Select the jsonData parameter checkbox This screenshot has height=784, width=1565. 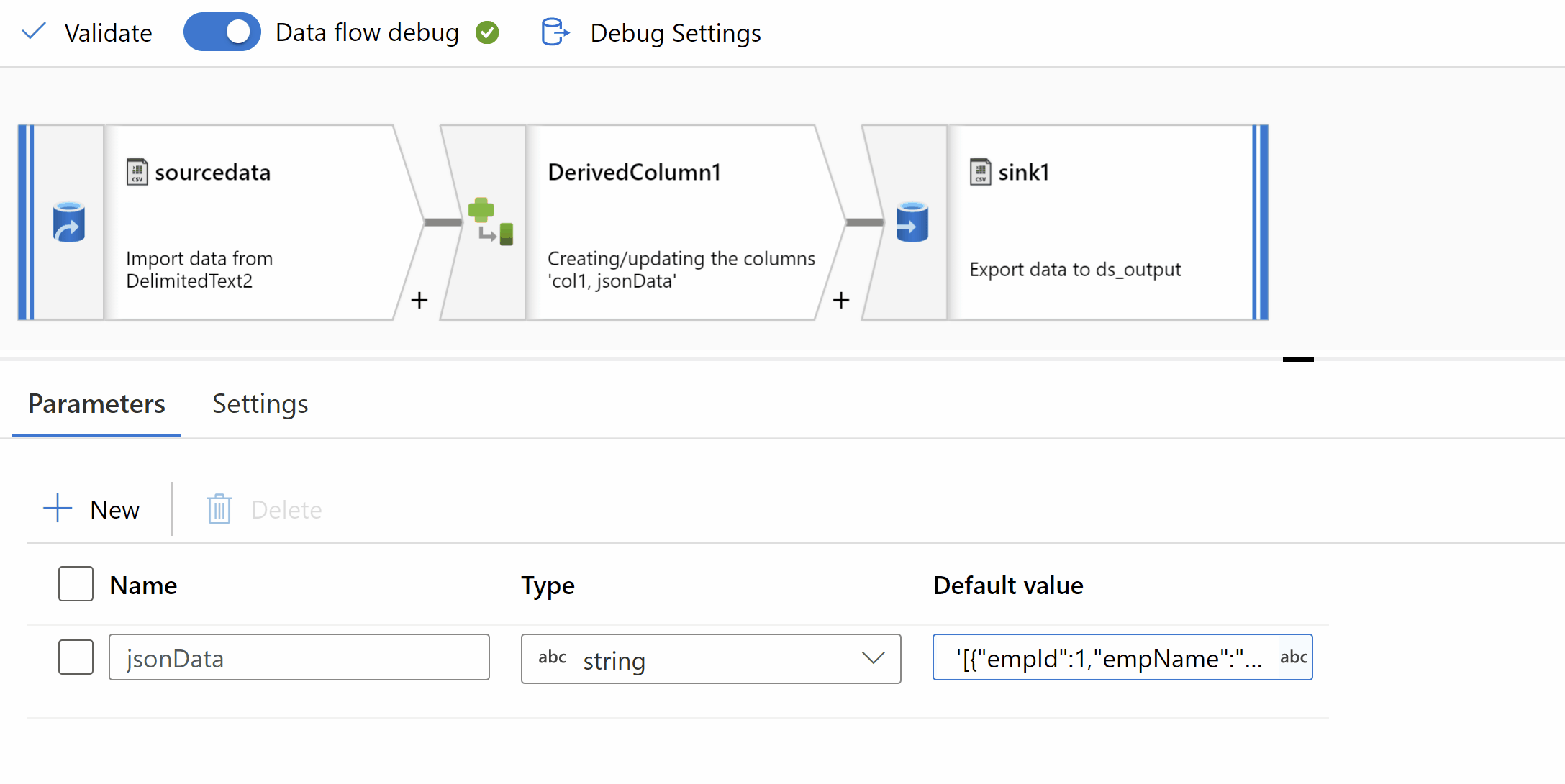point(76,657)
